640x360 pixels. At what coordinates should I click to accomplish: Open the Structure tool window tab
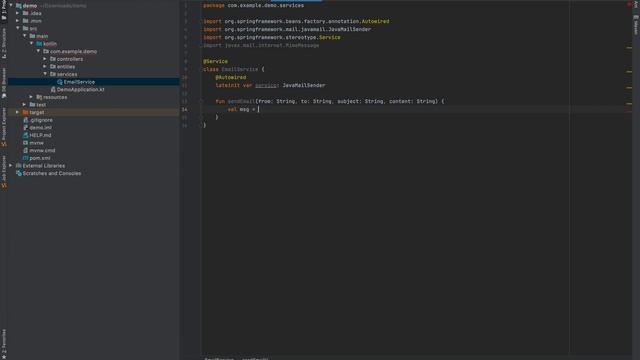coord(4,43)
